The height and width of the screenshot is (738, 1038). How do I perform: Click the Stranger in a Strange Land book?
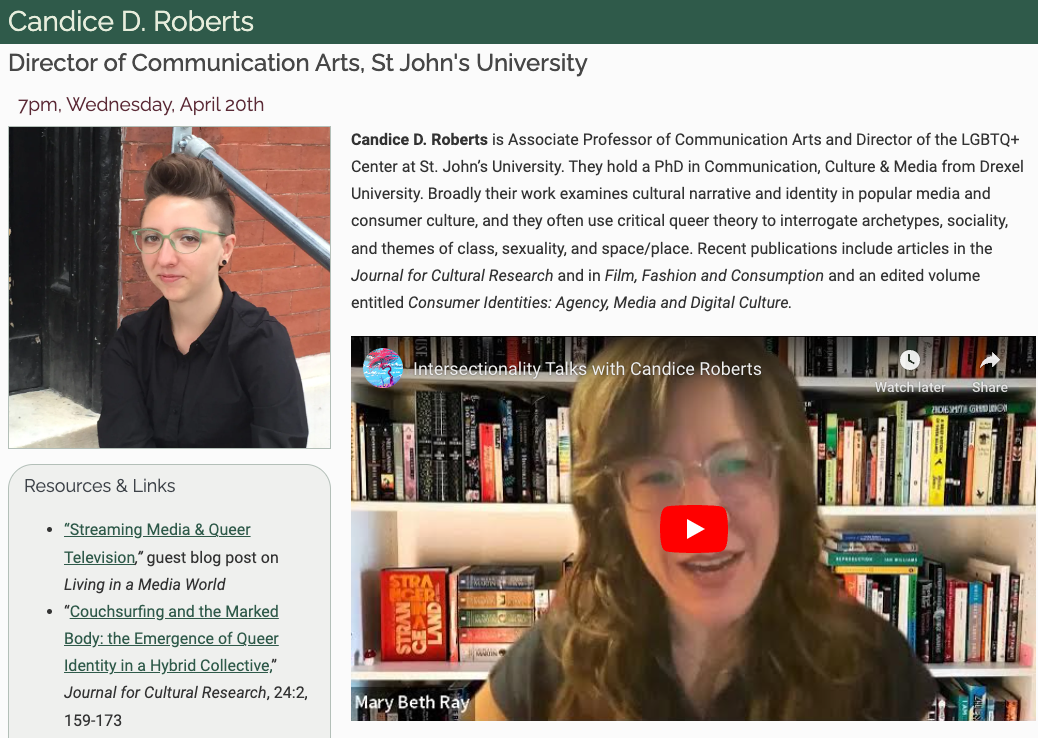415,615
